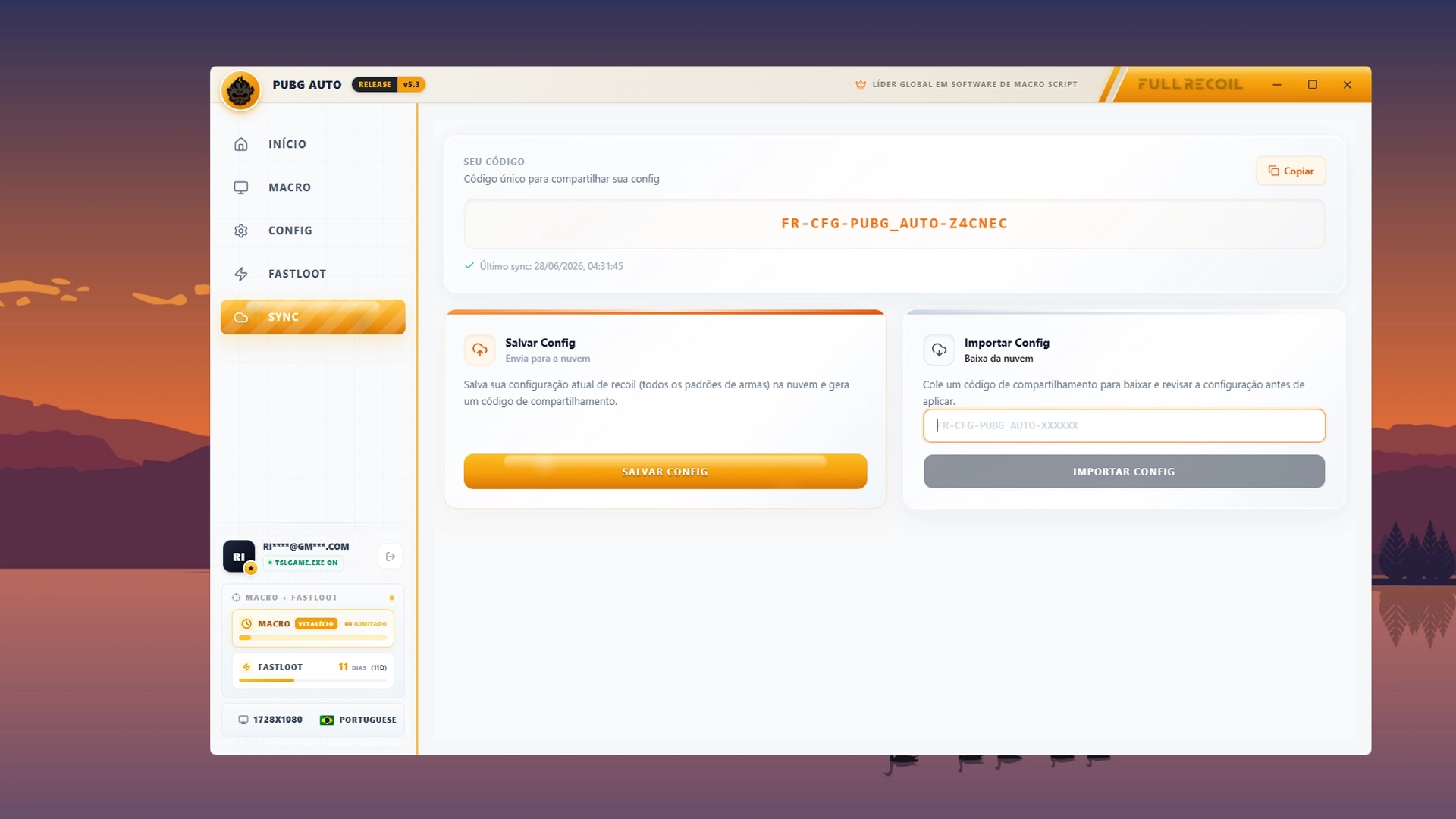This screenshot has height=819, width=1456.
Task: Click the Macro vitalício license bar
Action: 312,629
